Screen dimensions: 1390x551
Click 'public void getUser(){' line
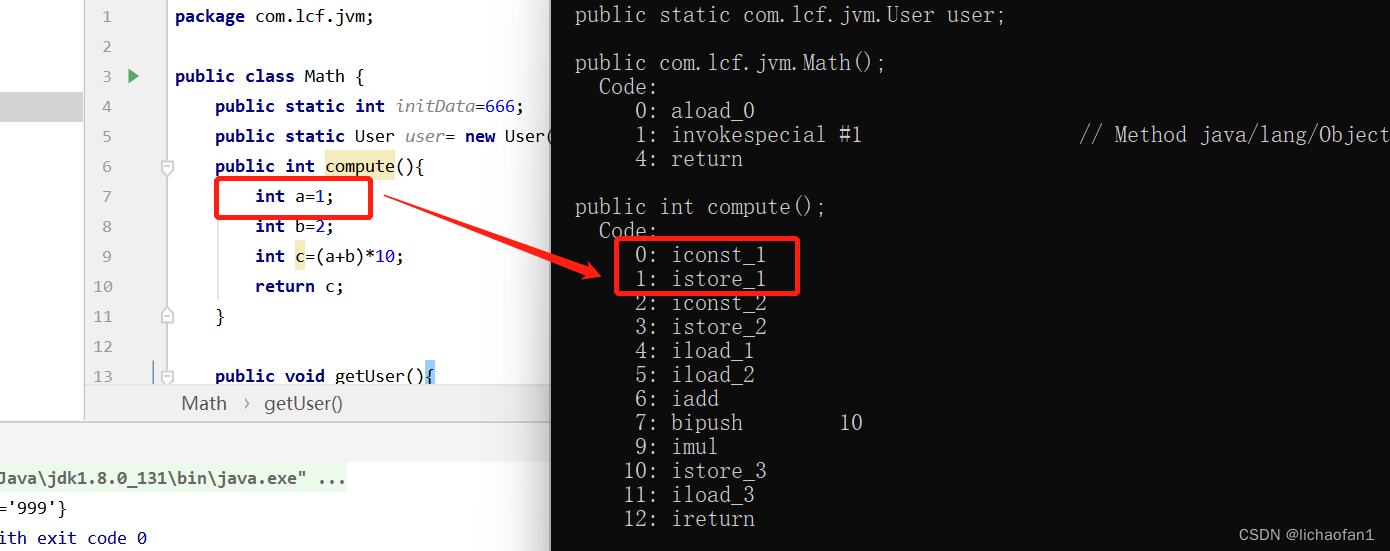coord(325,376)
